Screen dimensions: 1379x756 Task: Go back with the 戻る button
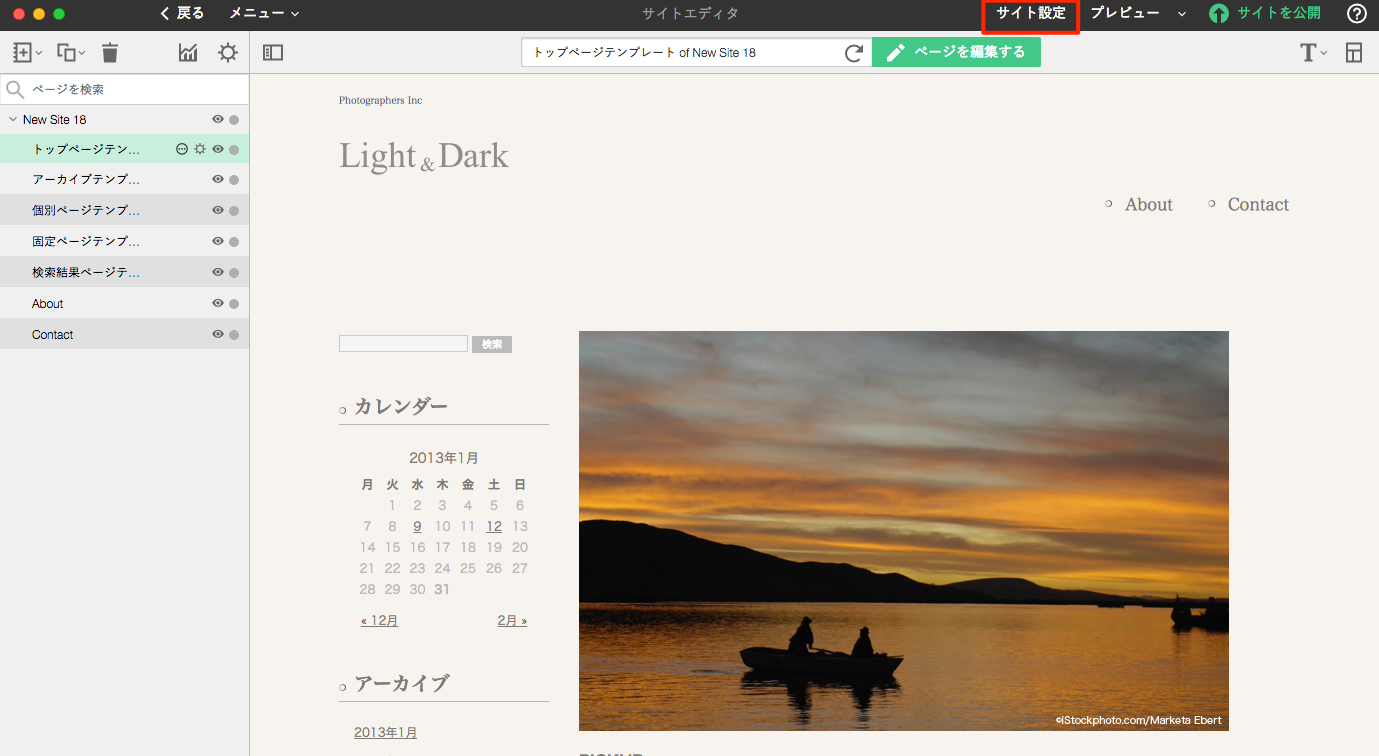pyautogui.click(x=182, y=13)
